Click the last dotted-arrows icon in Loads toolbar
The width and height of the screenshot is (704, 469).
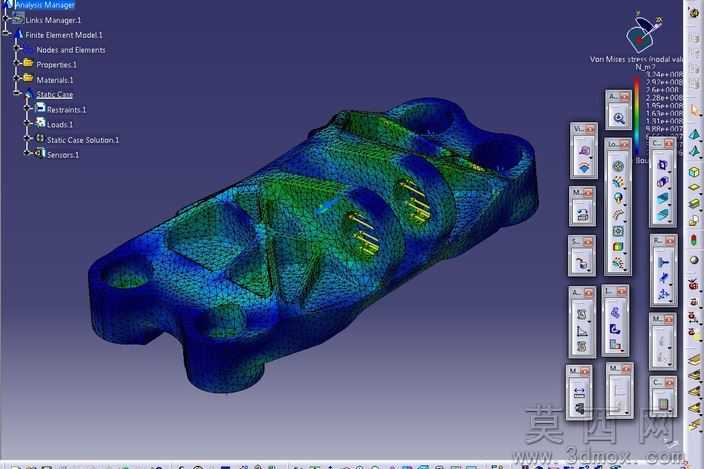(618, 263)
